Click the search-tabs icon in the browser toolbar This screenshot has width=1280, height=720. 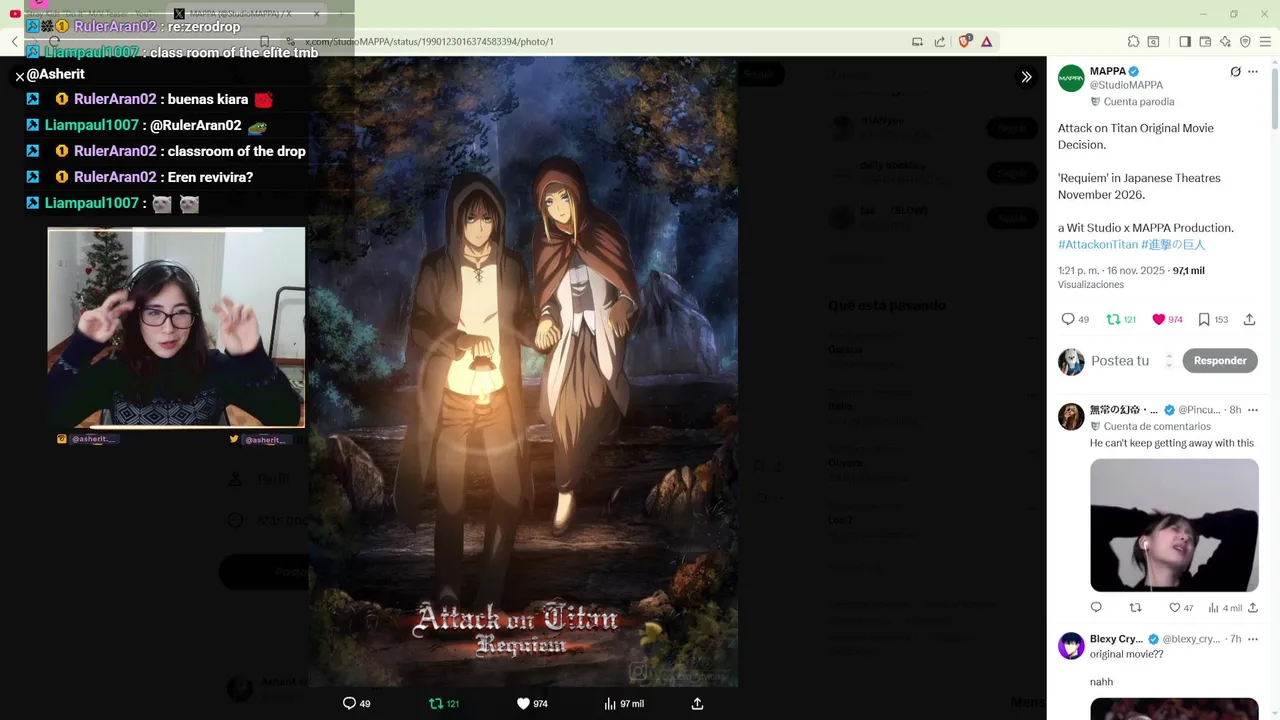(1153, 42)
